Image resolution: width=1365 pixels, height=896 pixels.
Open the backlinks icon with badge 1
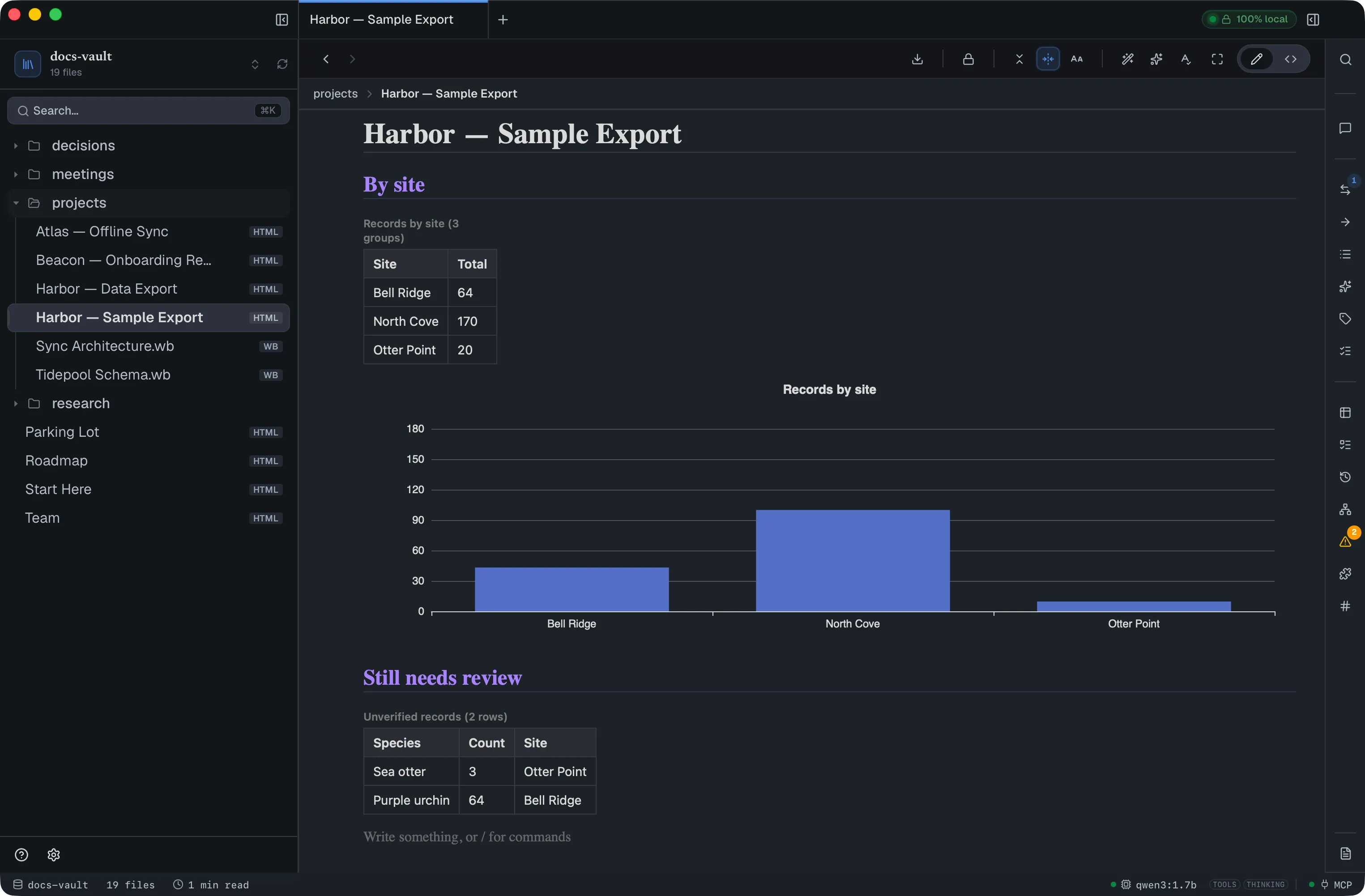[x=1345, y=189]
